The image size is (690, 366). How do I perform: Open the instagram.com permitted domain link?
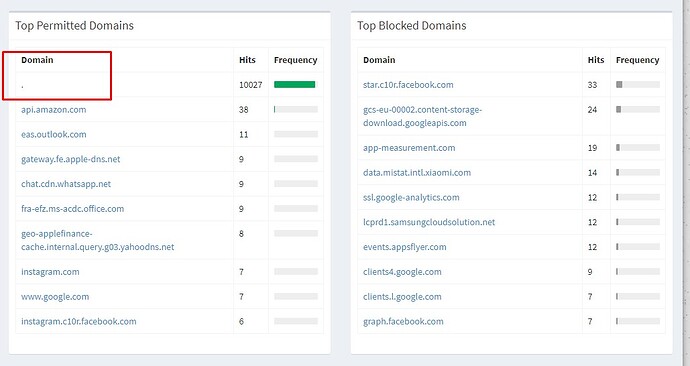point(50,272)
